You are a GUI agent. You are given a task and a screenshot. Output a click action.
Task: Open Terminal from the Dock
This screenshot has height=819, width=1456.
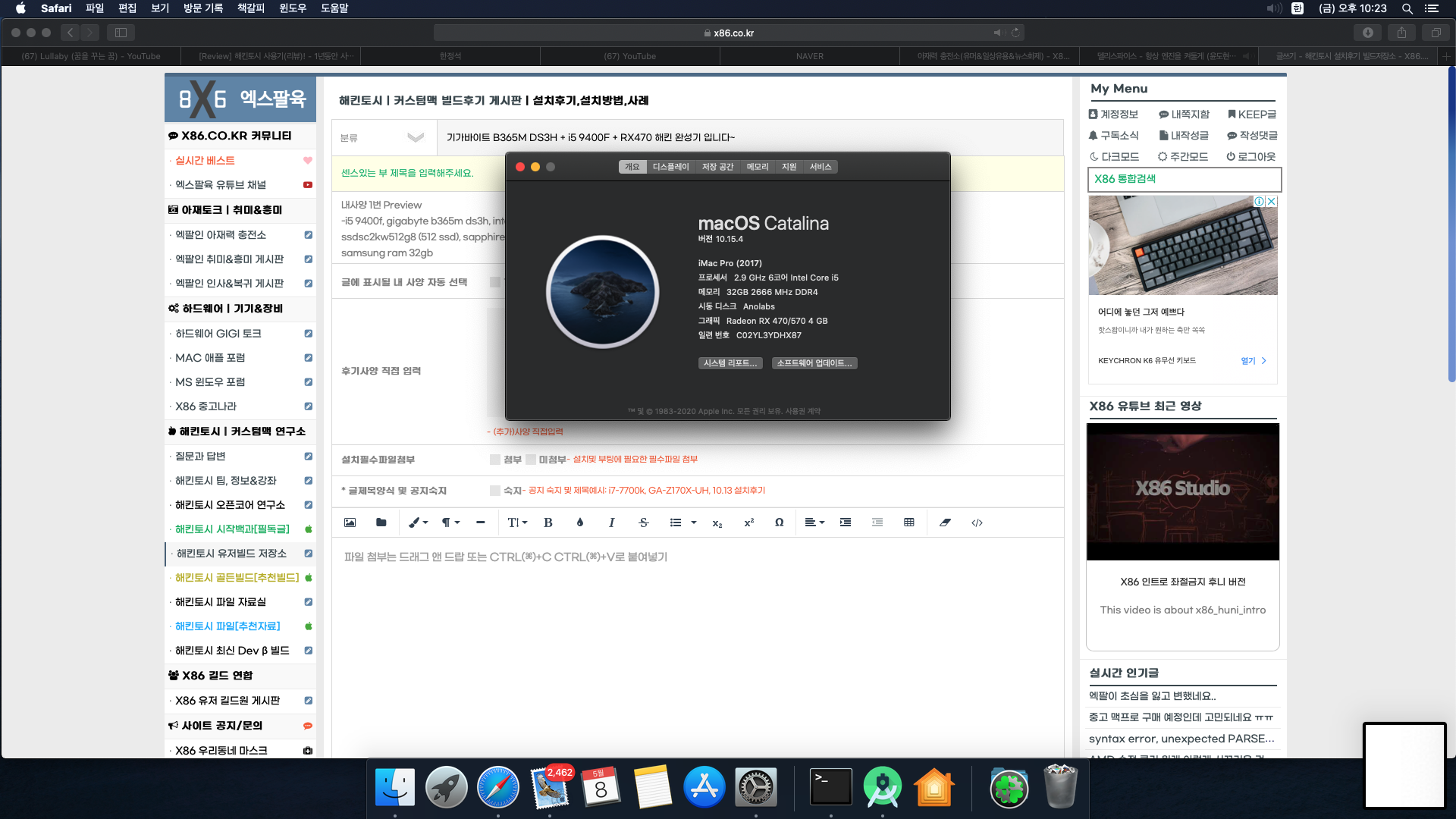831,787
